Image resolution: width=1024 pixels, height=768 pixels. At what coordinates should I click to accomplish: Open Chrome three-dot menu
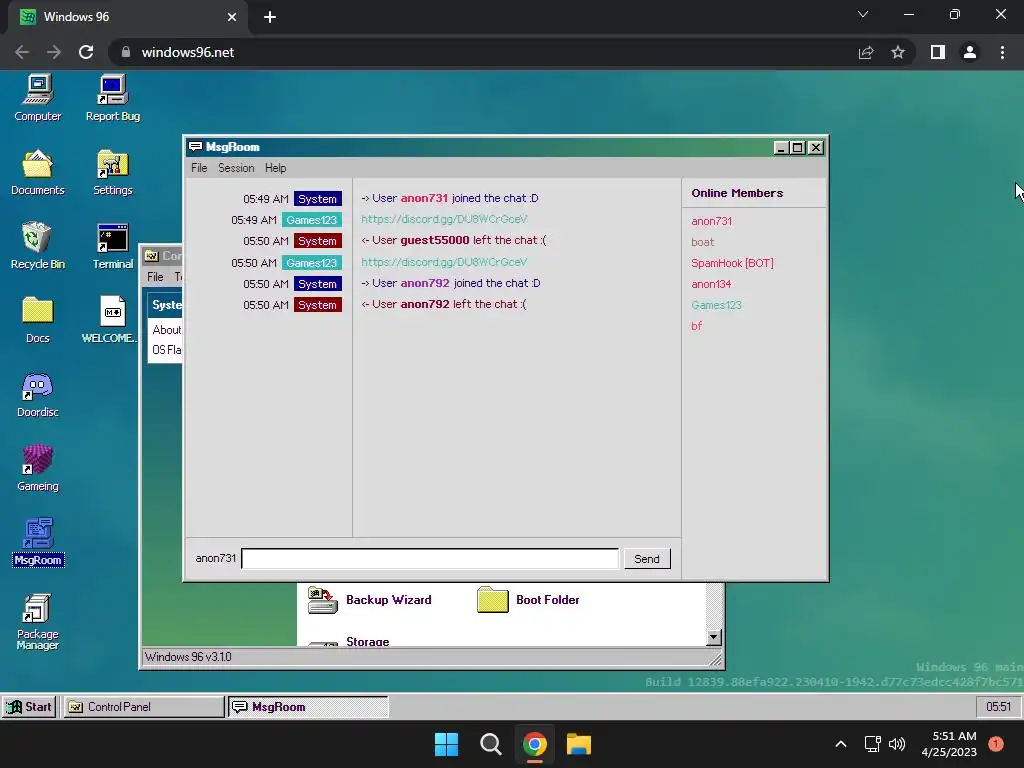pos(1002,52)
